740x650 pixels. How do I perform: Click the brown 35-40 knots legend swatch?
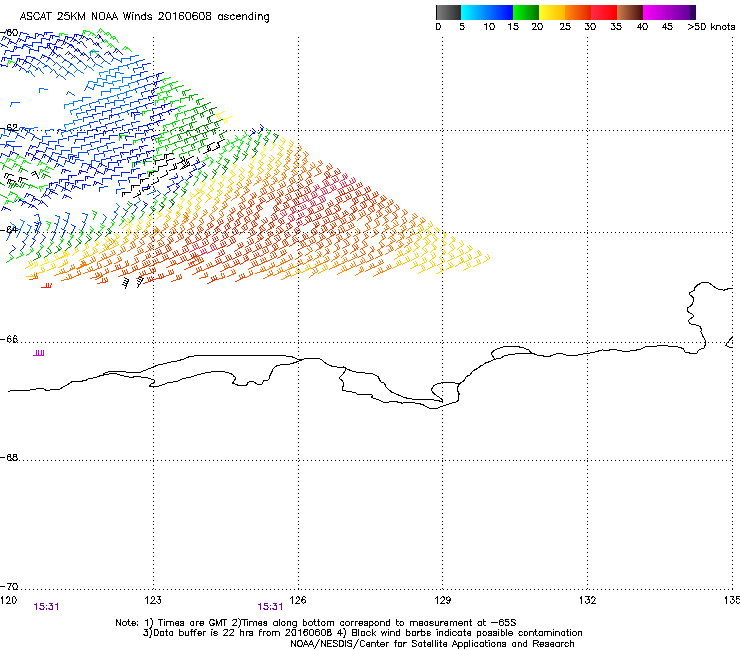pos(630,12)
